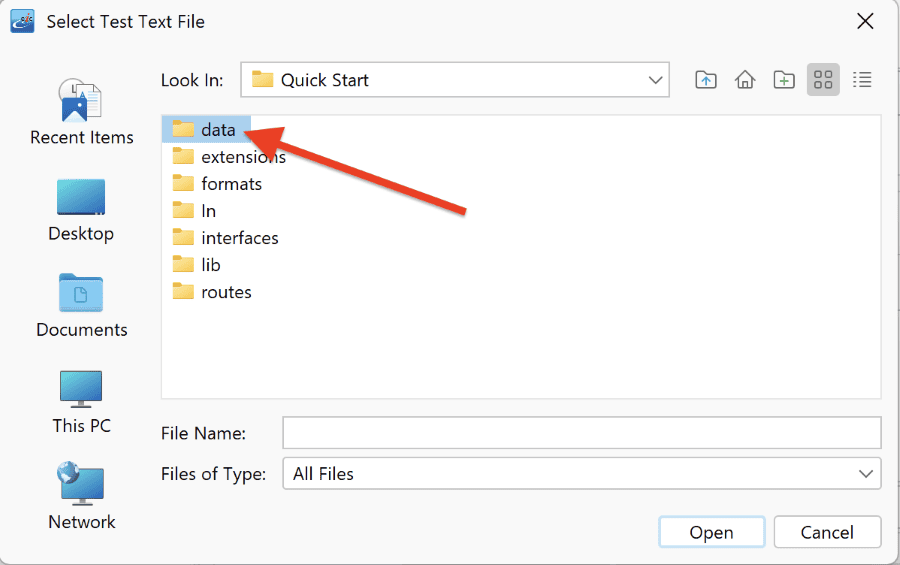This screenshot has width=900, height=565.
Task: Click the File Name text field
Action: (x=581, y=432)
